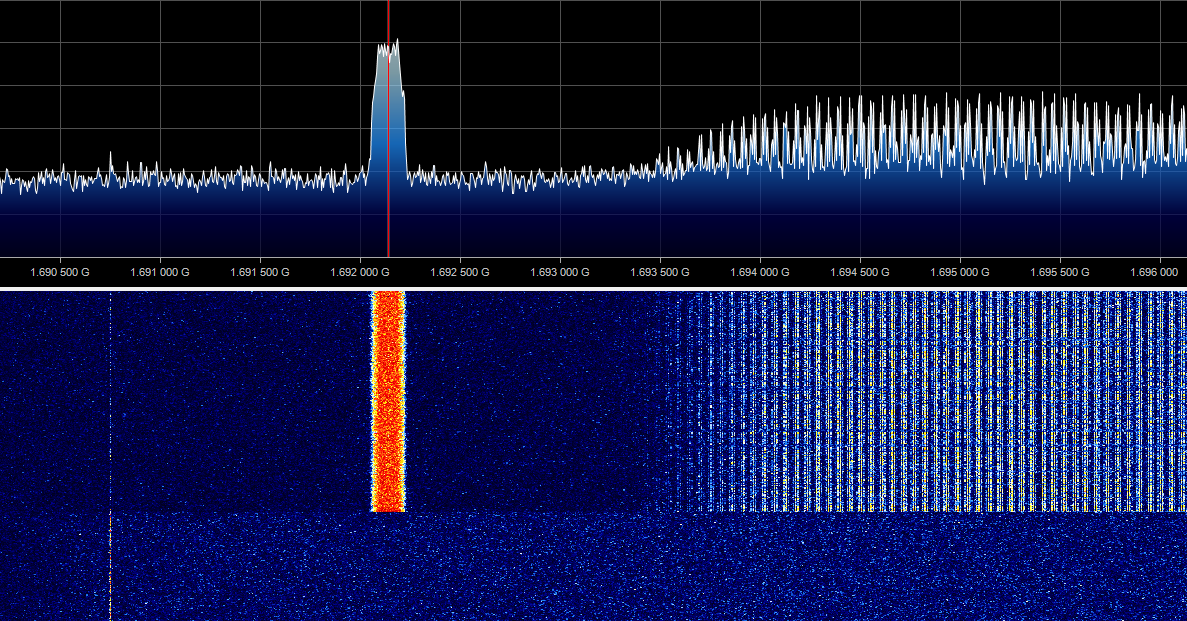Image resolution: width=1187 pixels, height=621 pixels.
Task: Click the 1.693 000 G frequency label
Action: [559, 272]
